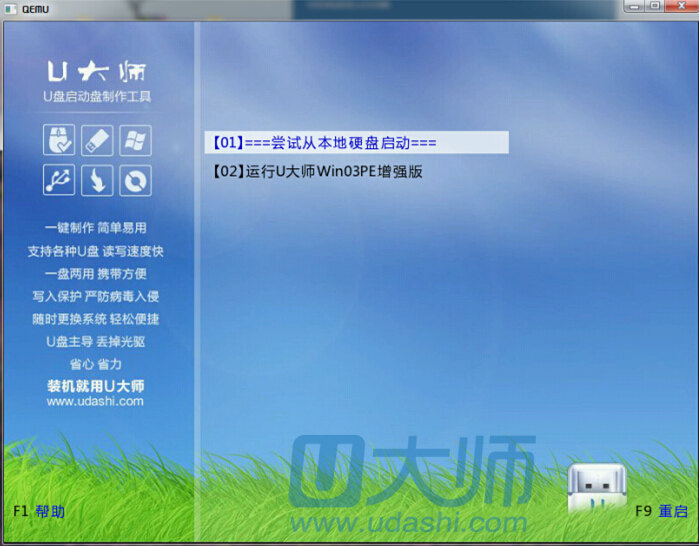Click the U盘启动盘制作工具 subtitle

click(97, 96)
